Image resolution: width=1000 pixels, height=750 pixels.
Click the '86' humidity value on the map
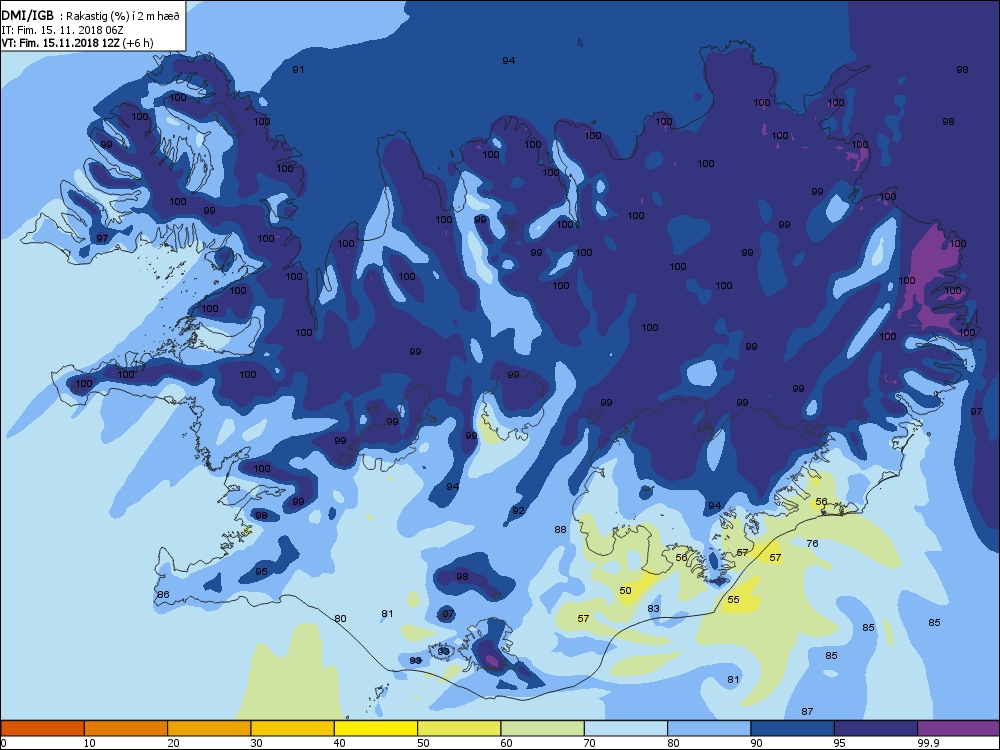pyautogui.click(x=163, y=594)
